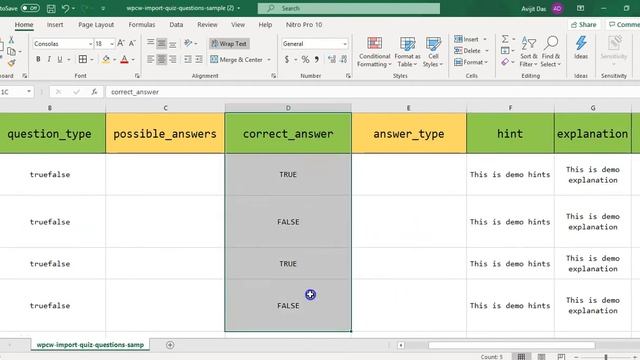Open the Find & Select dropdown
Screen dimensions: 640x360
click(x=551, y=52)
